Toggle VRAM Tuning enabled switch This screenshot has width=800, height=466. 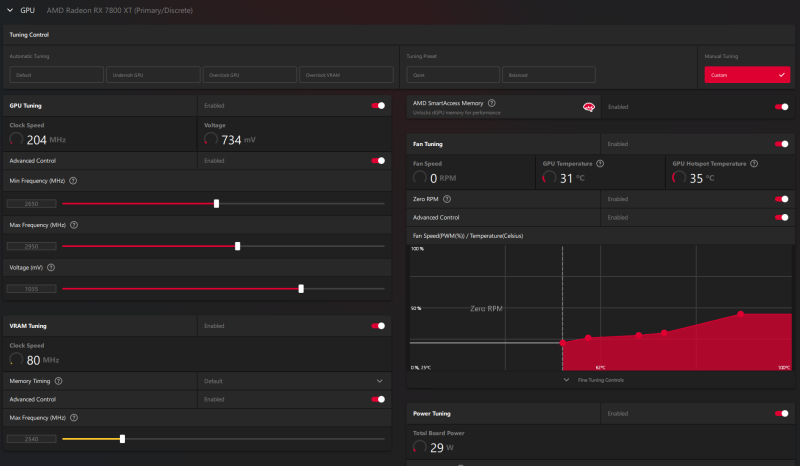click(378, 326)
